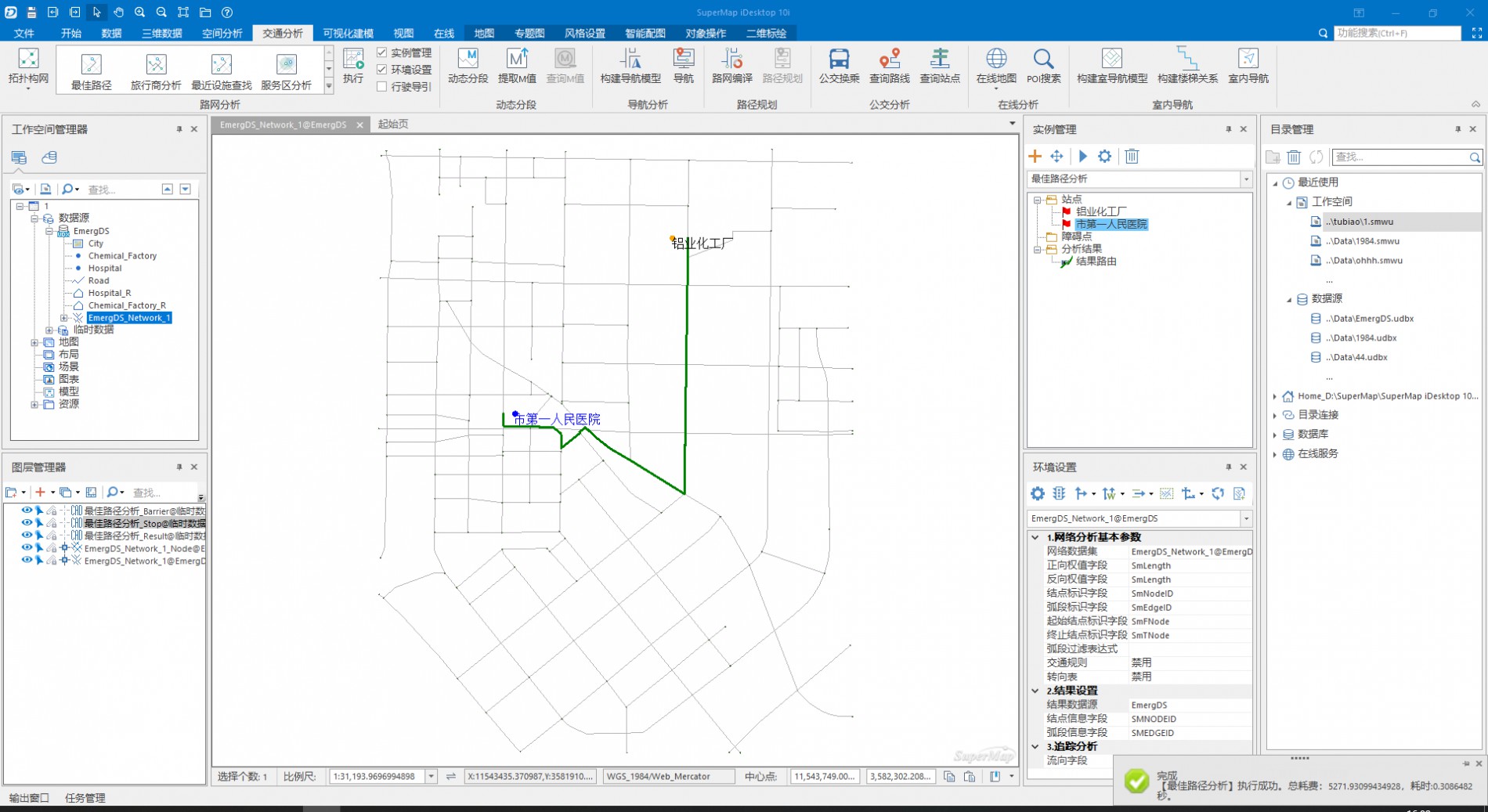Open the 构建楼梯关系 tool
The height and width of the screenshot is (812, 1488).
click(x=1187, y=66)
